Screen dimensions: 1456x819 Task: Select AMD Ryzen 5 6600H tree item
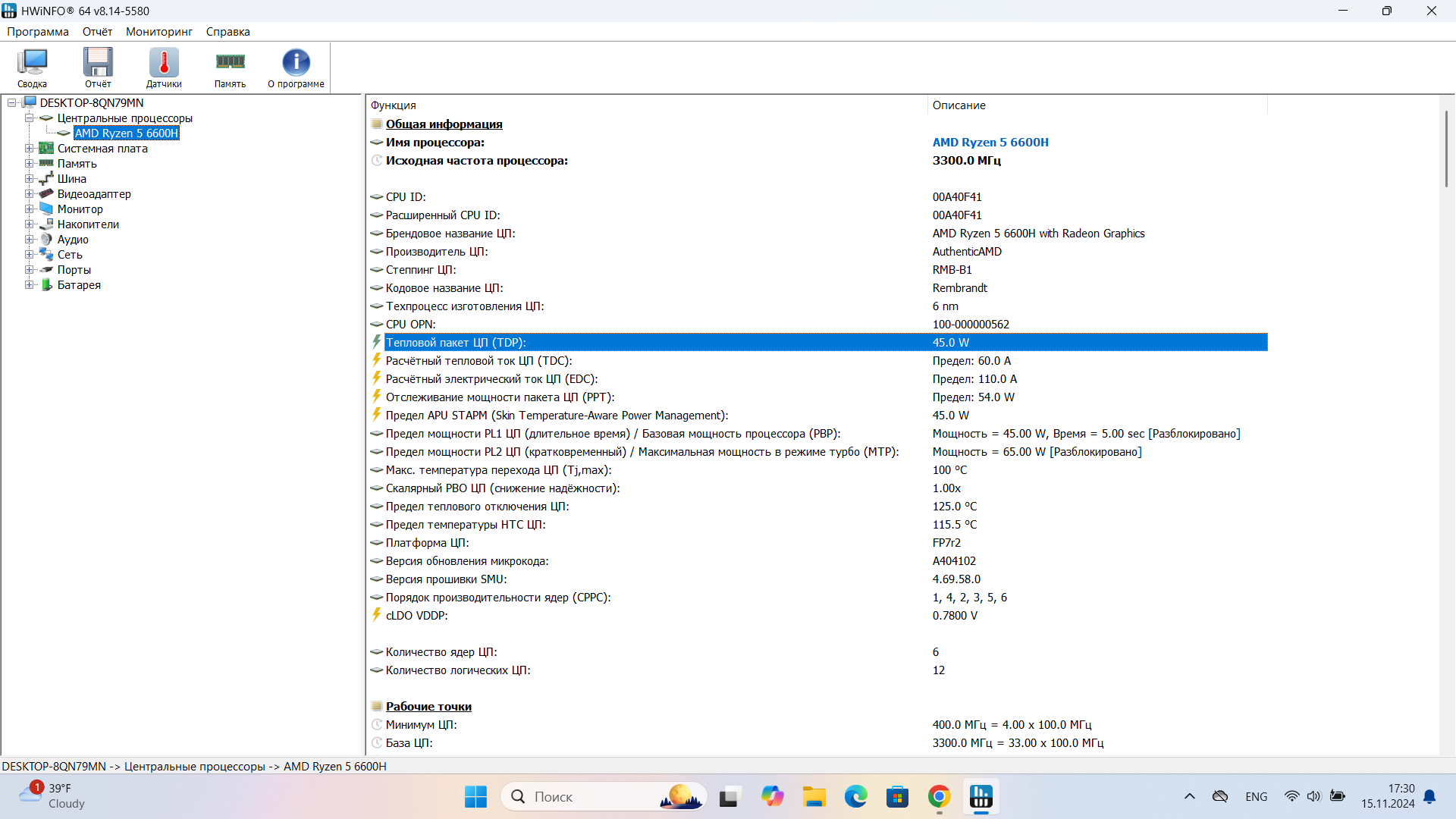(127, 133)
